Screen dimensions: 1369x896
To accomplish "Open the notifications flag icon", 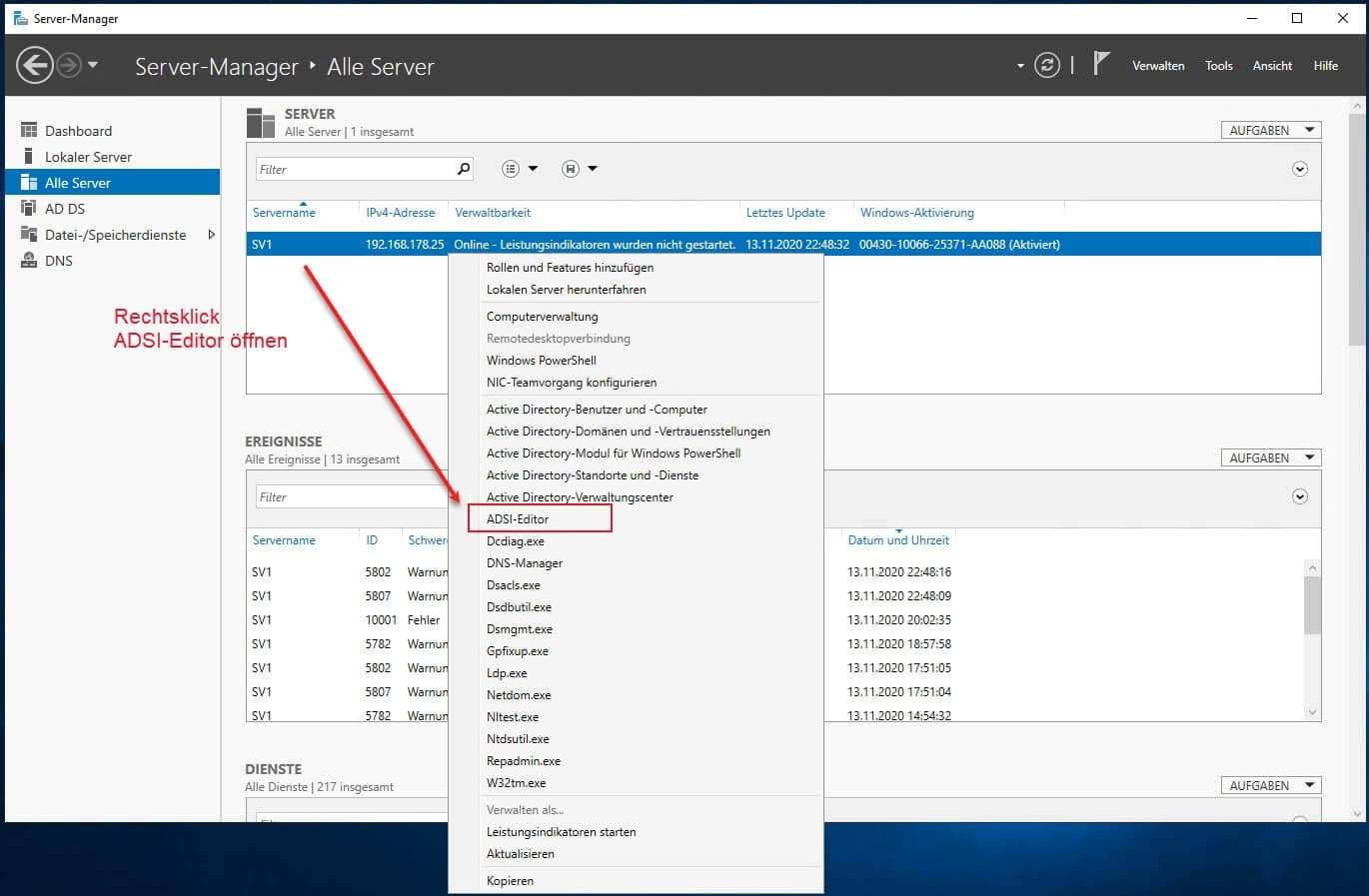I will point(1099,62).
